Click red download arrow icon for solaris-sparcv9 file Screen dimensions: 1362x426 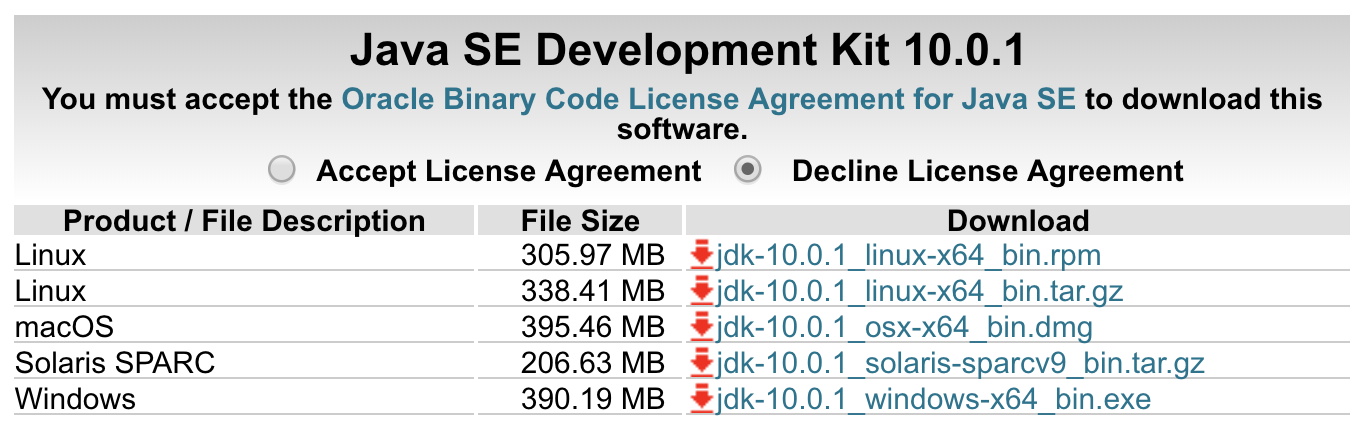(x=702, y=364)
